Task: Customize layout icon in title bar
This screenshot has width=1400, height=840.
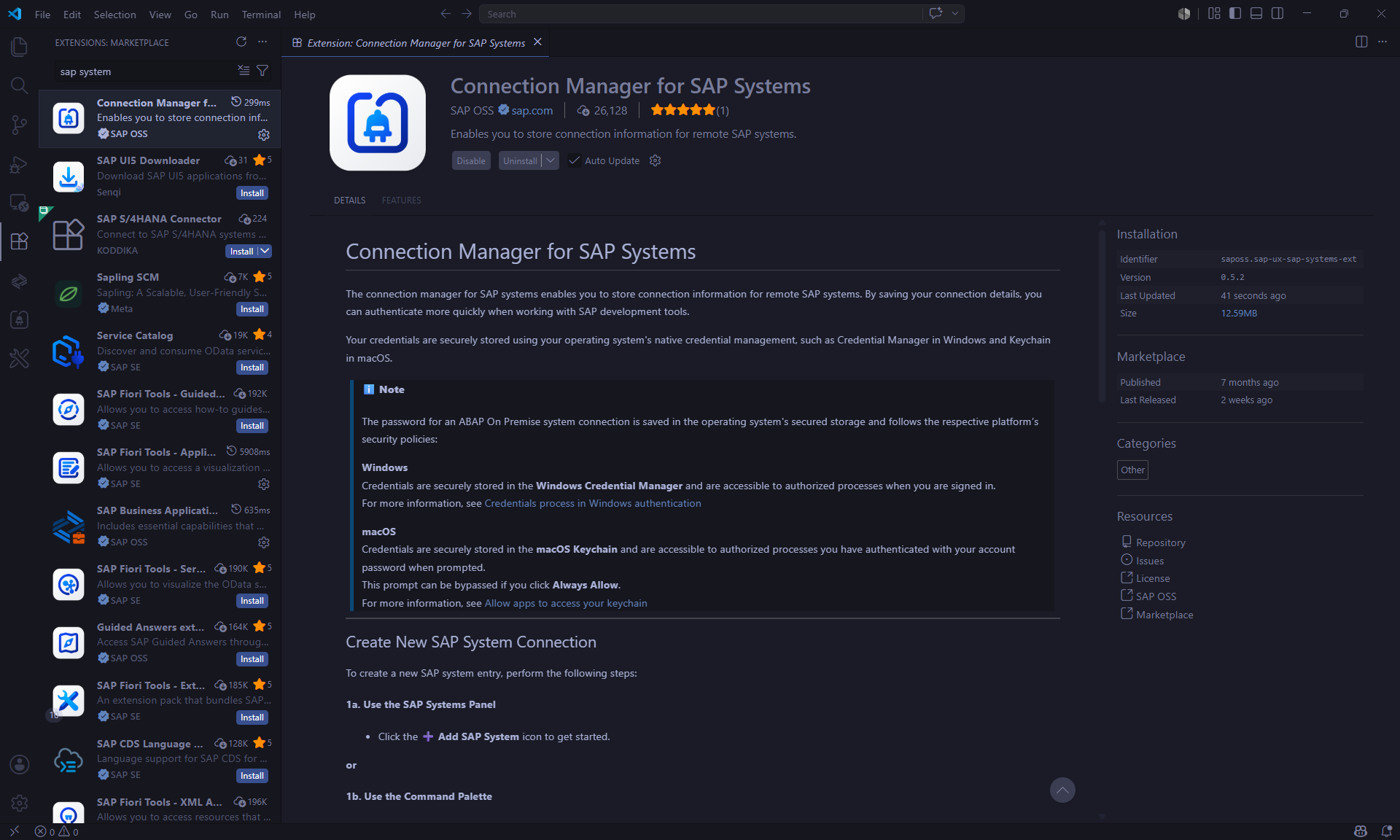Action: 1214,14
